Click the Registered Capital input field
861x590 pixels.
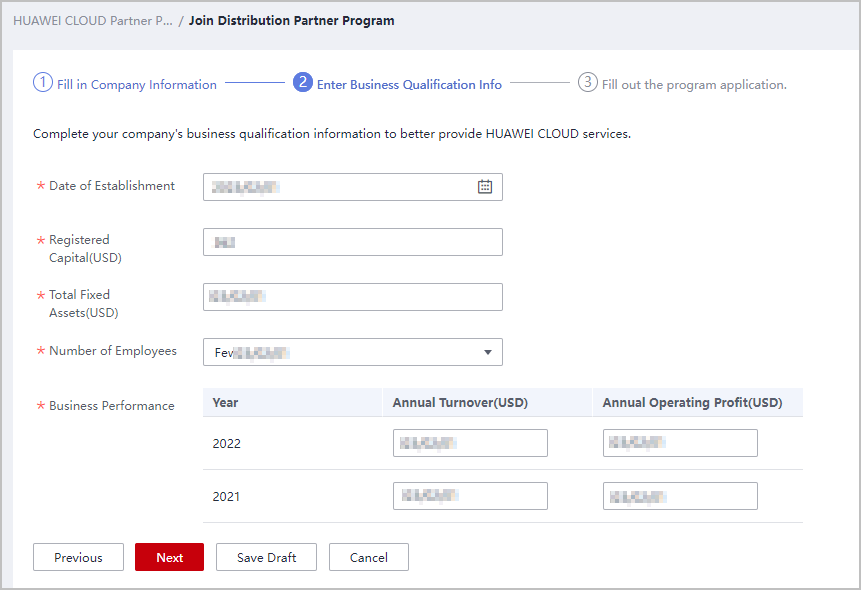tap(352, 242)
